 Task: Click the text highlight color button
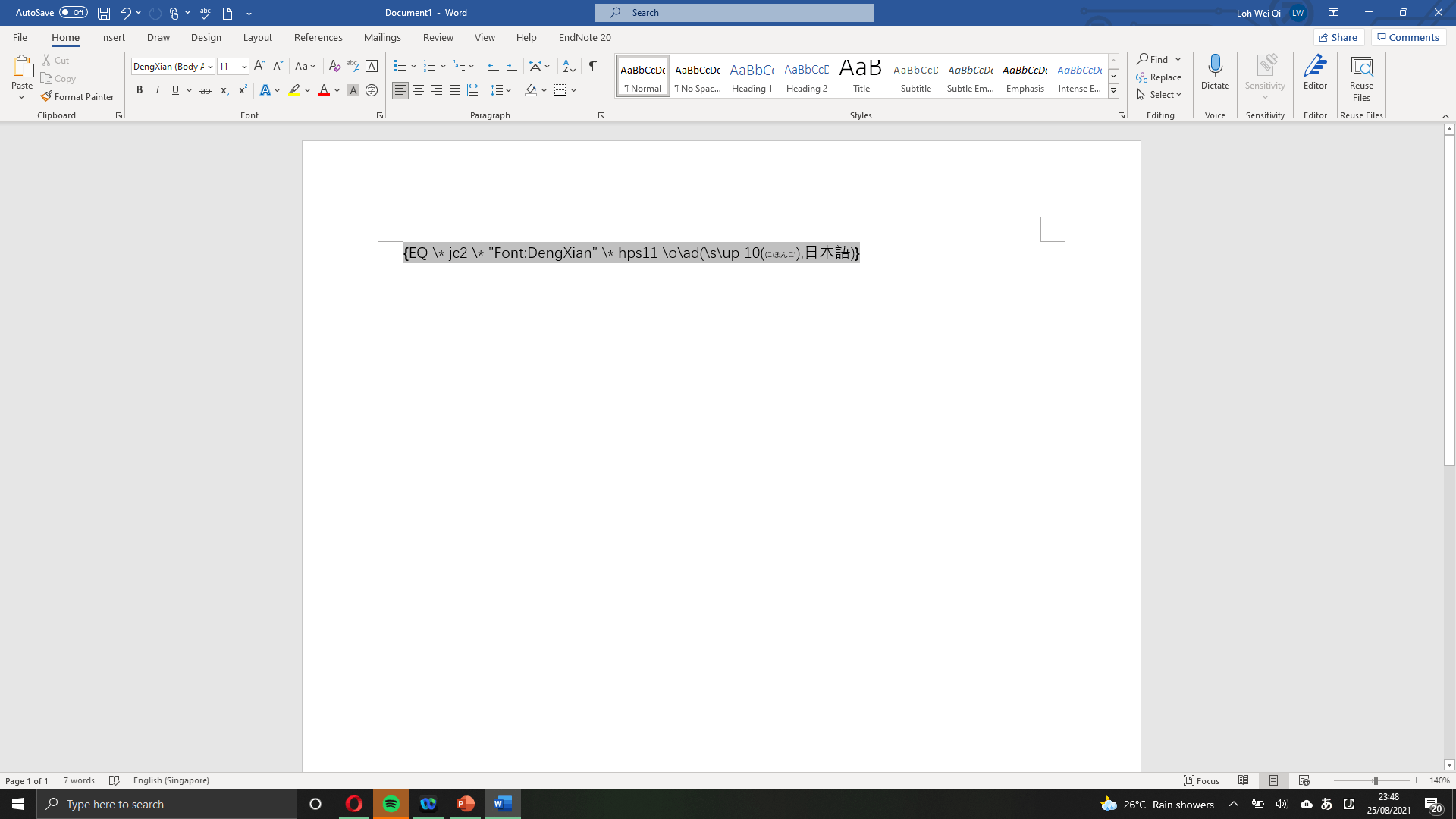(x=294, y=90)
